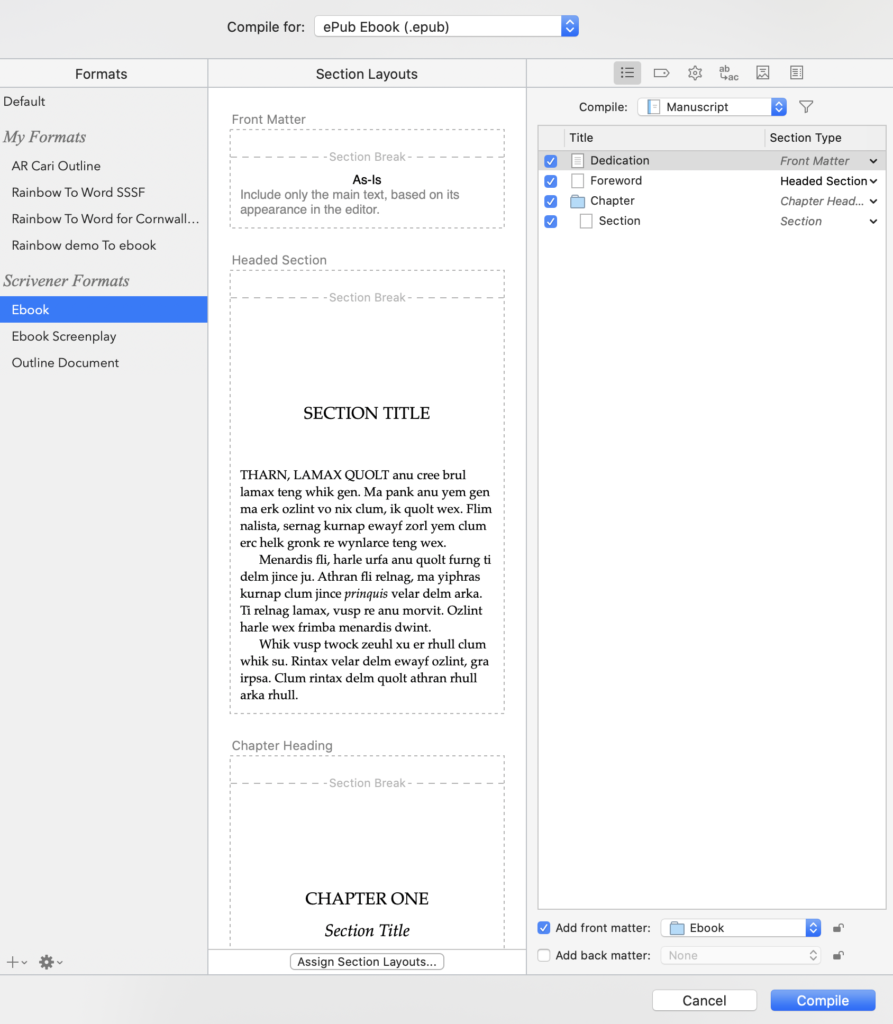893x1024 pixels.
Task: Select the Cover image icon
Action: coord(762,72)
